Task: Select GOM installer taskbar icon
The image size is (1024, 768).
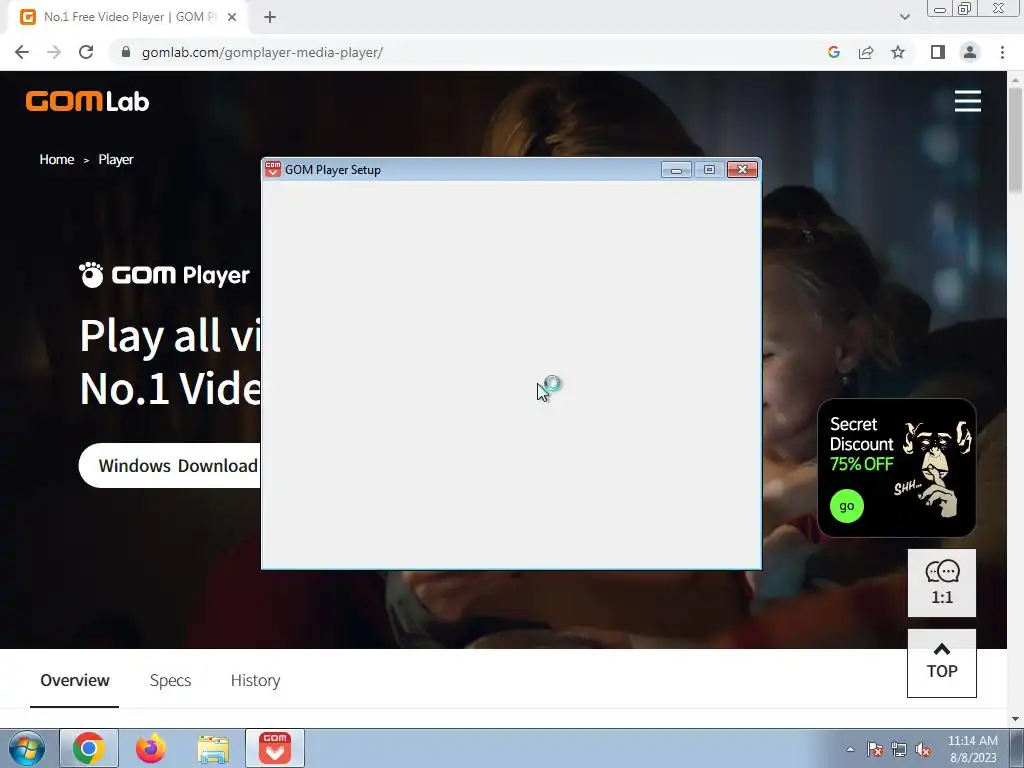Action: pyautogui.click(x=275, y=748)
